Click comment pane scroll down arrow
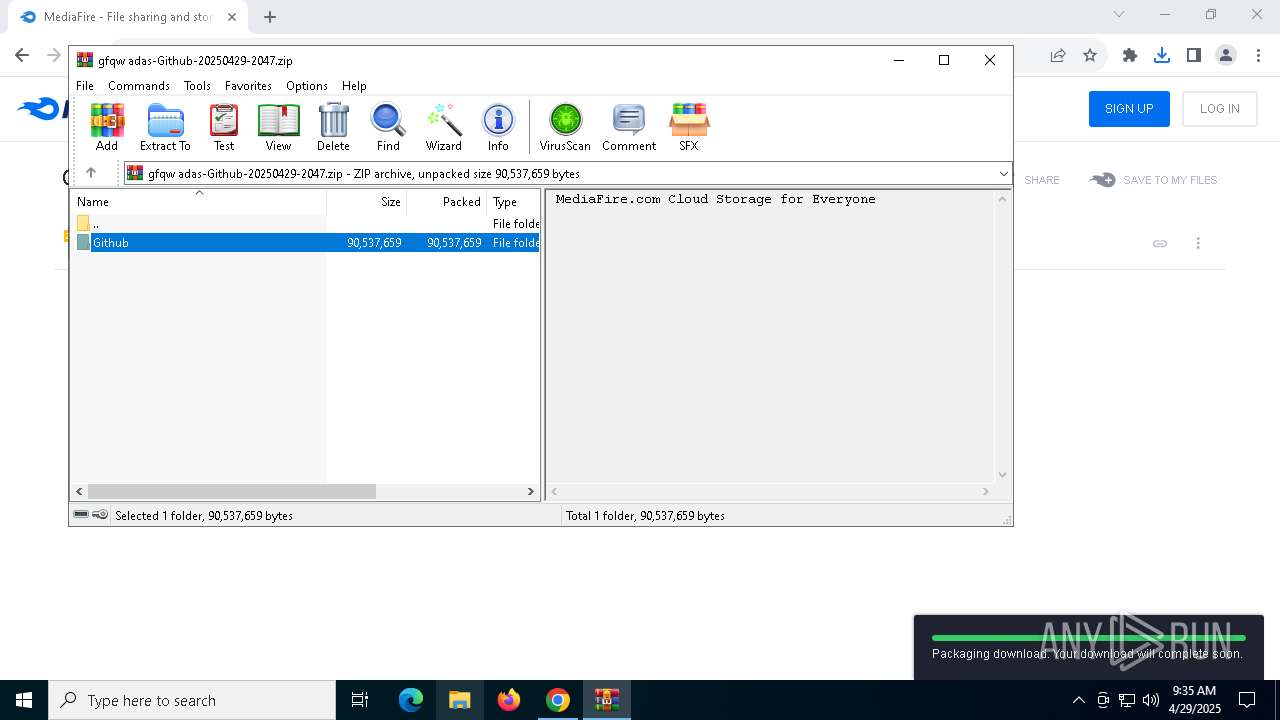This screenshot has width=1280, height=720. tap(1002, 475)
